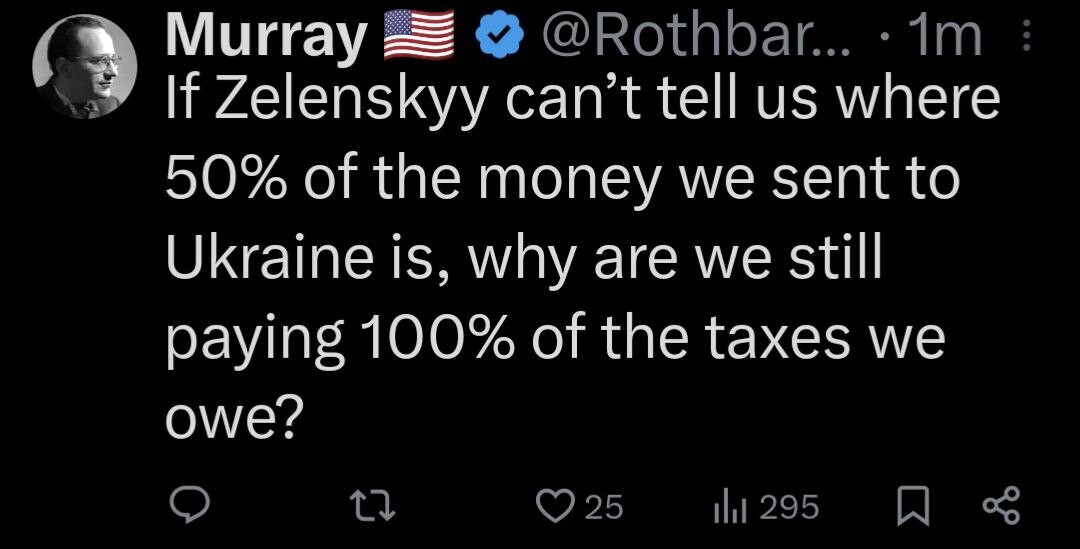Click the view count 295

789,507
